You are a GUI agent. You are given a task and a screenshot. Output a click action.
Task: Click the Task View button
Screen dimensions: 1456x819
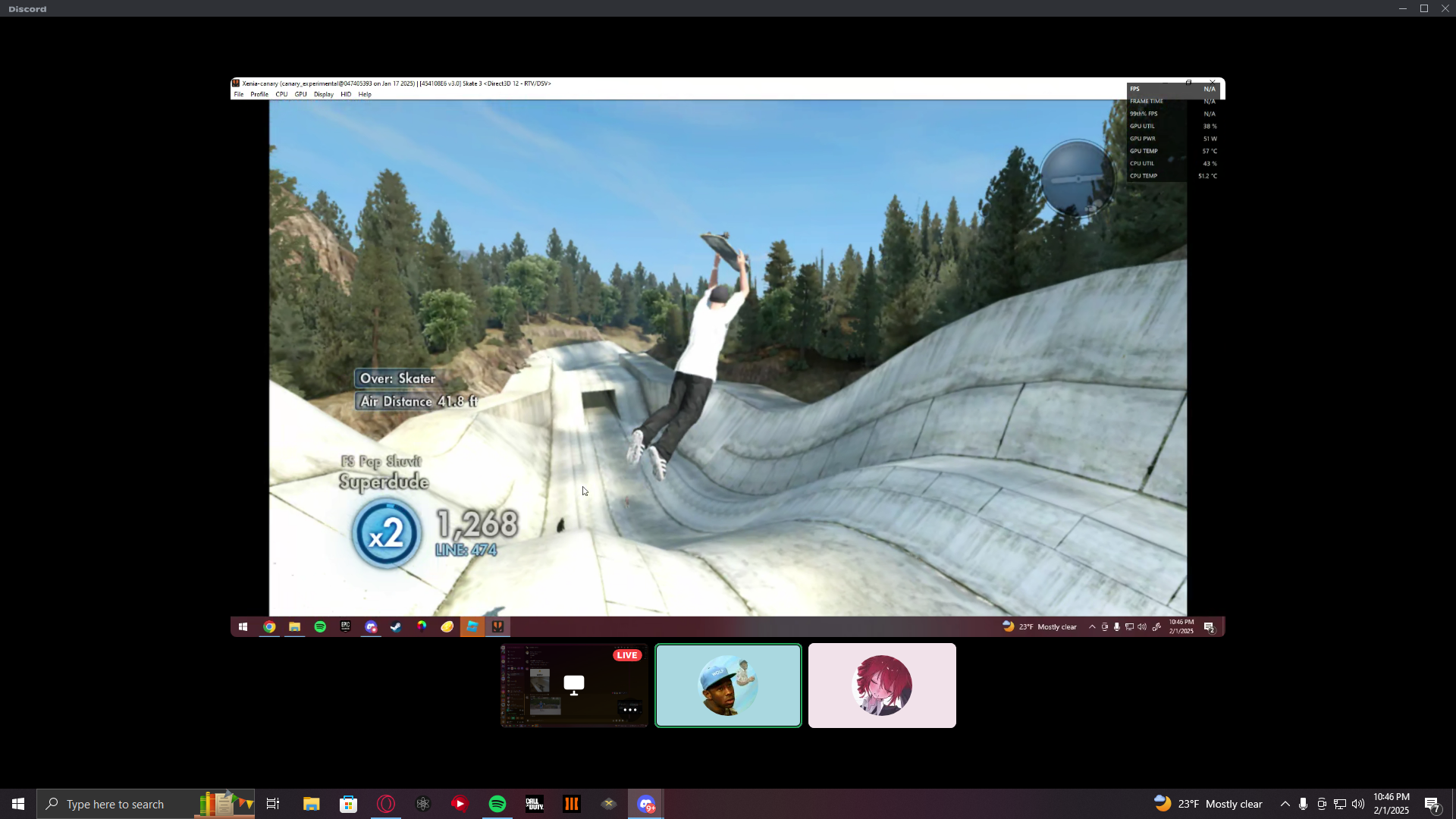pyautogui.click(x=273, y=804)
